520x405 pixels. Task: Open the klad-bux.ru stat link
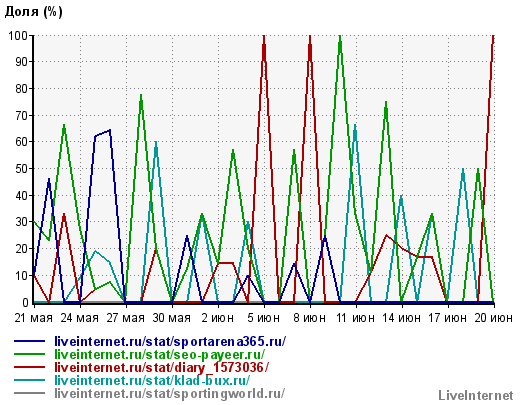(x=152, y=380)
